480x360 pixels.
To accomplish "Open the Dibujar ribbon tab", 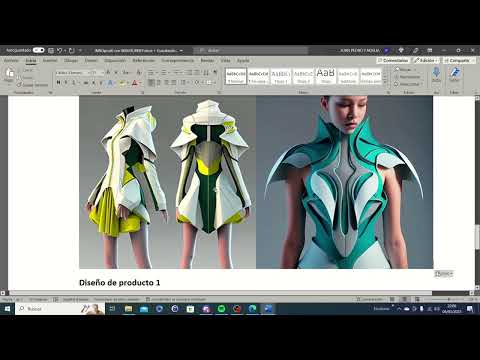I will [71, 60].
